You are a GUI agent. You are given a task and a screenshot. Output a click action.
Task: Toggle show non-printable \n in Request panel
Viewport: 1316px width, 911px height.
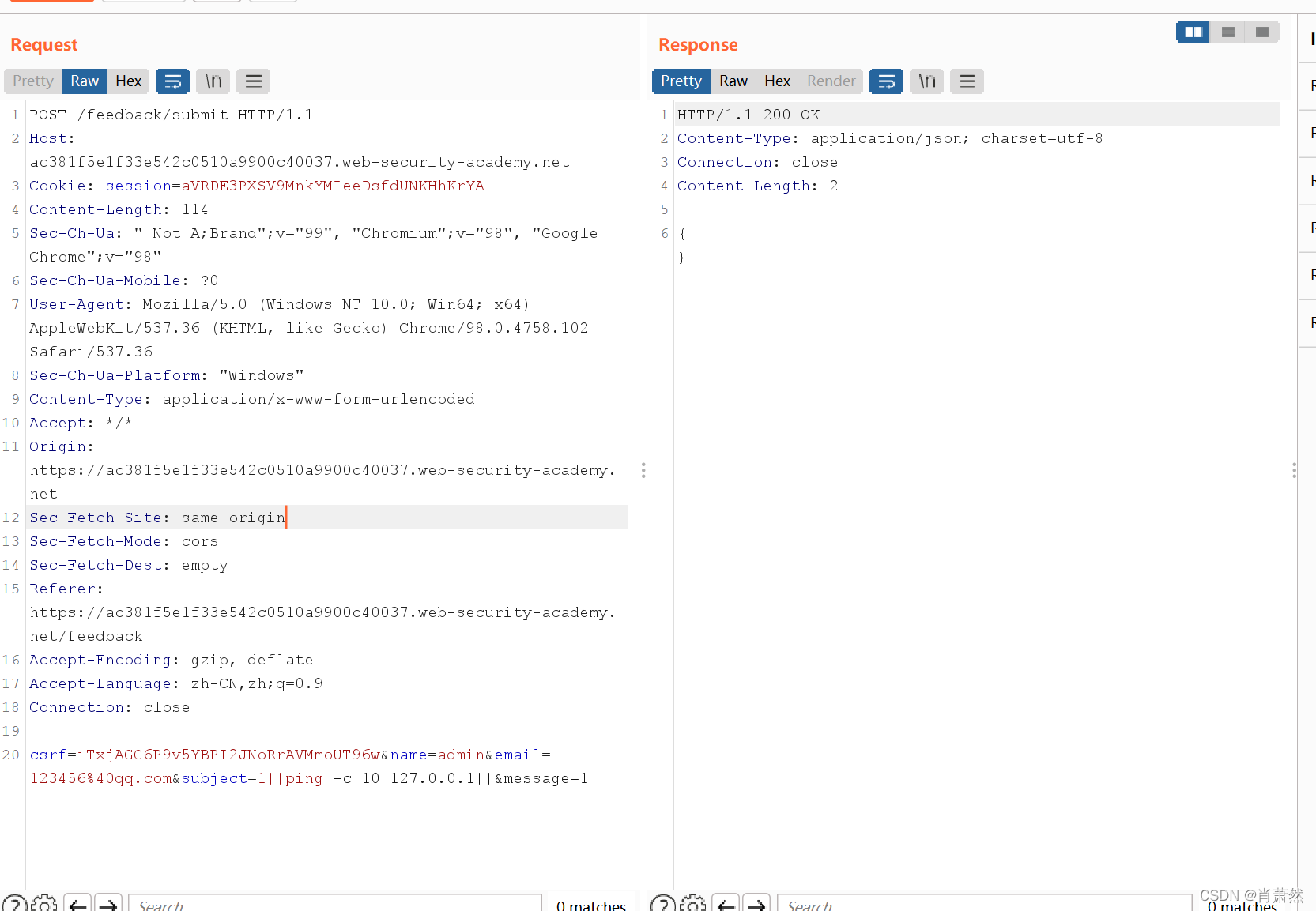pyautogui.click(x=213, y=81)
